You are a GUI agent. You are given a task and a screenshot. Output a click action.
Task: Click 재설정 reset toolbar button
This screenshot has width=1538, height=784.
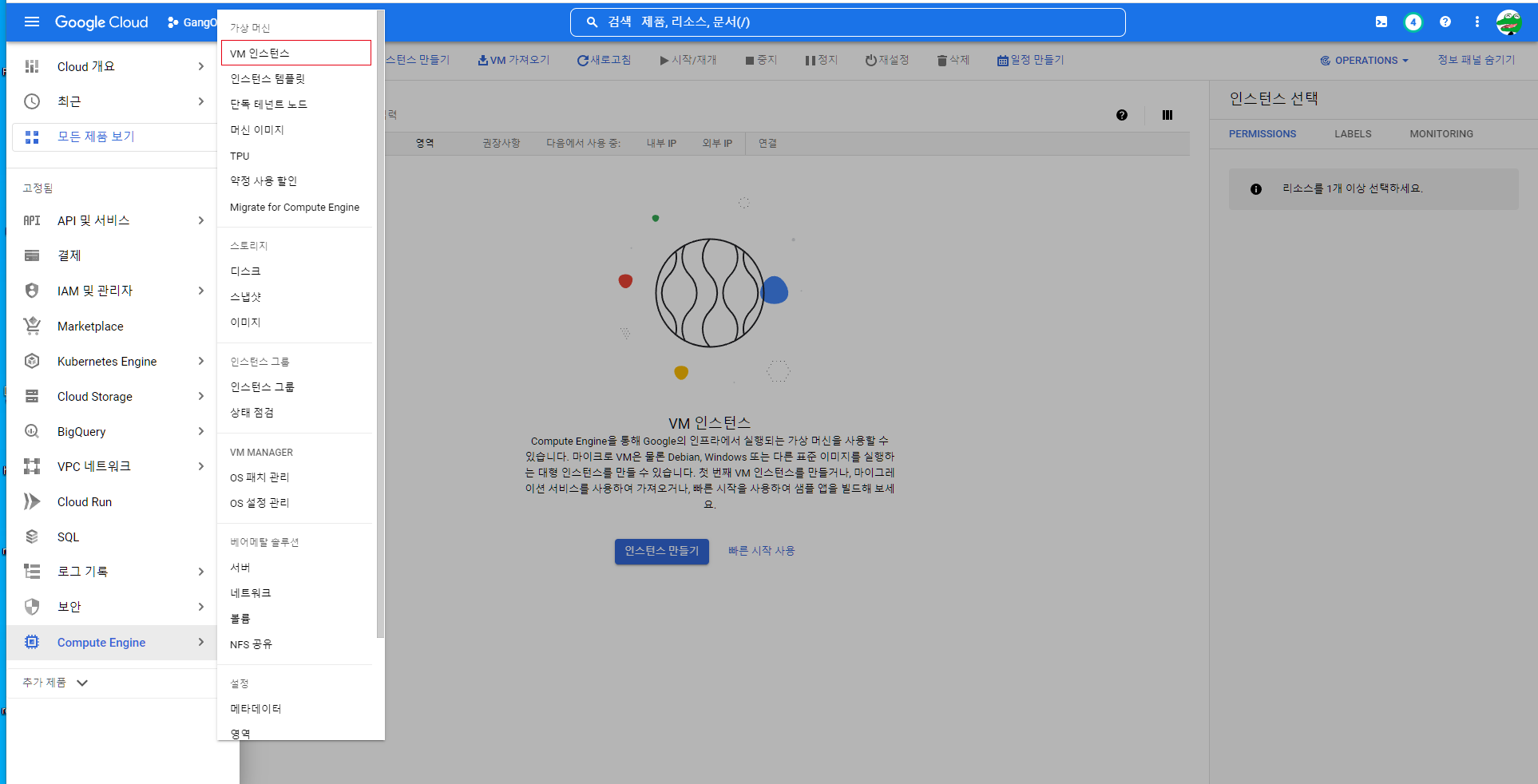pos(887,60)
